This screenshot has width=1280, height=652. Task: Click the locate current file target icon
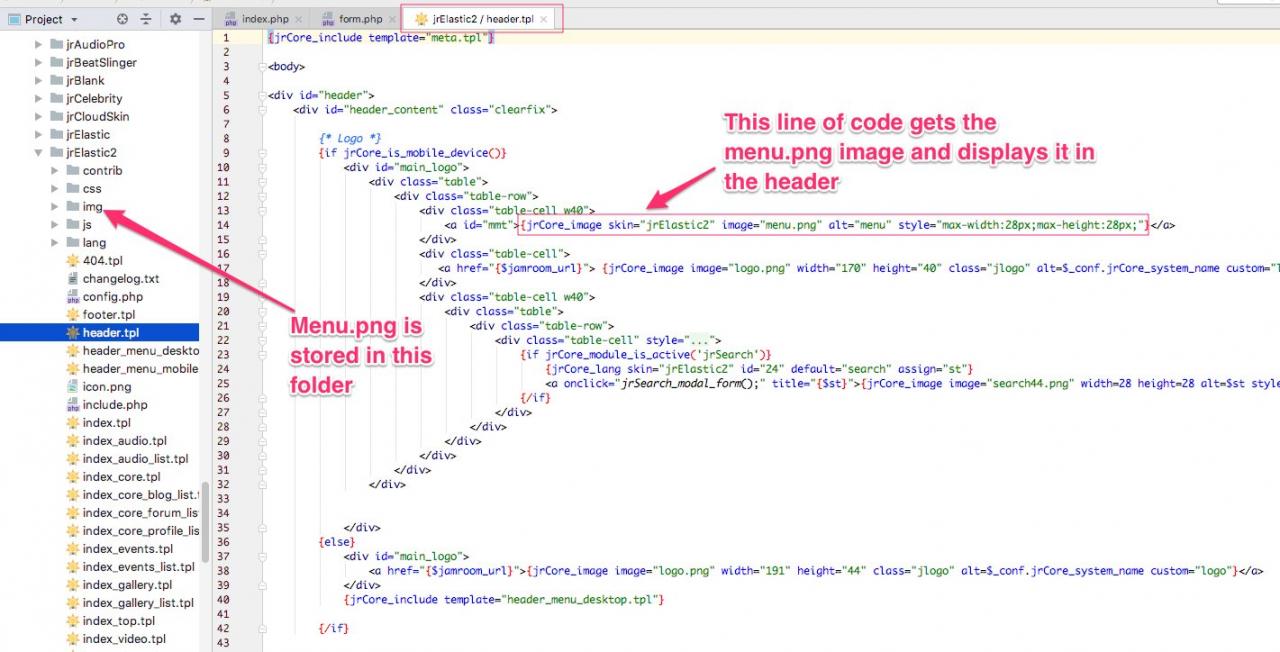(122, 19)
